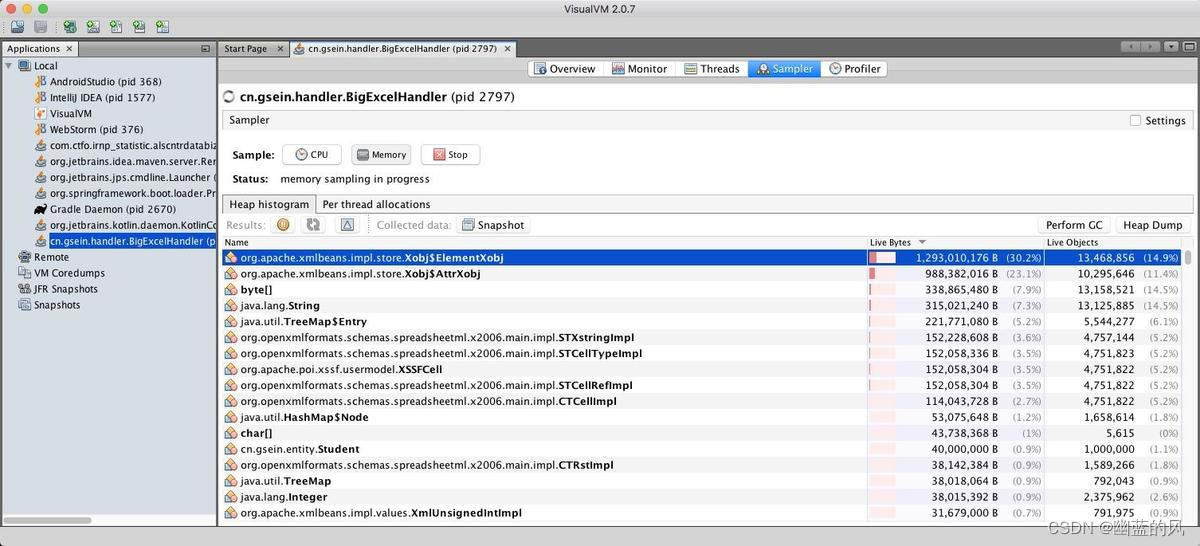Select the XSSFCell row
This screenshot has height=546, width=1200.
[702, 369]
